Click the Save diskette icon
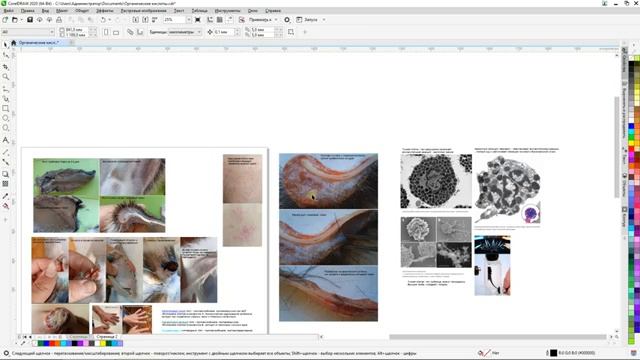 tap(30, 20)
